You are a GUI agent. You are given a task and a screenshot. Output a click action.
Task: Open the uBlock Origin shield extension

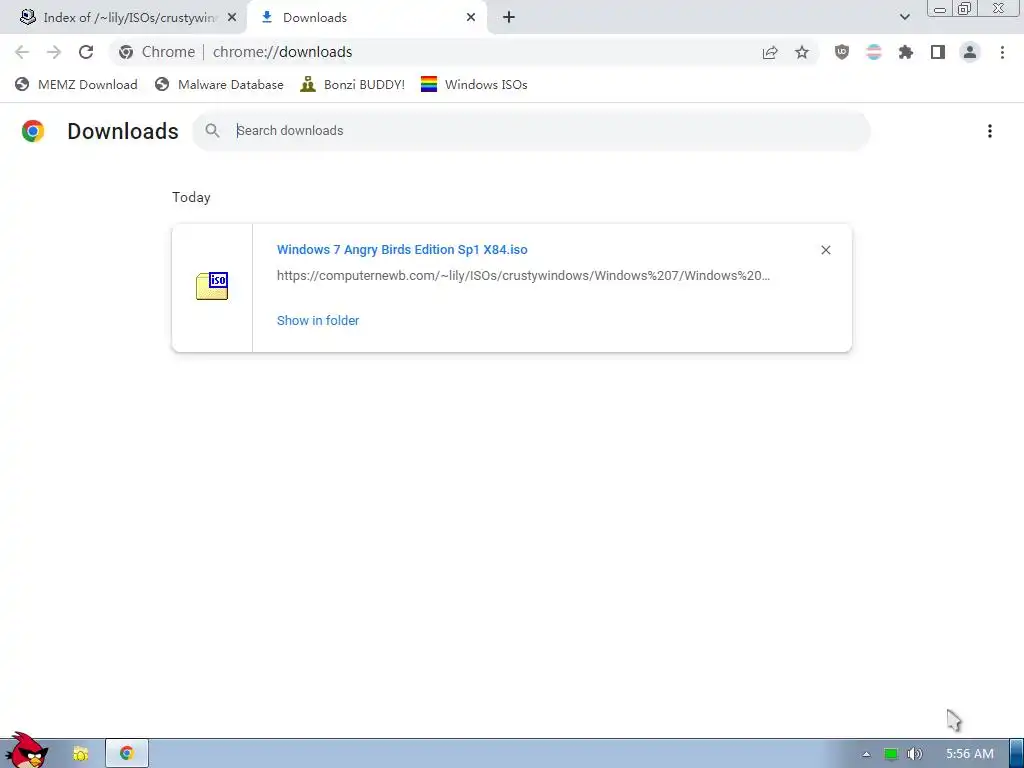tap(842, 52)
